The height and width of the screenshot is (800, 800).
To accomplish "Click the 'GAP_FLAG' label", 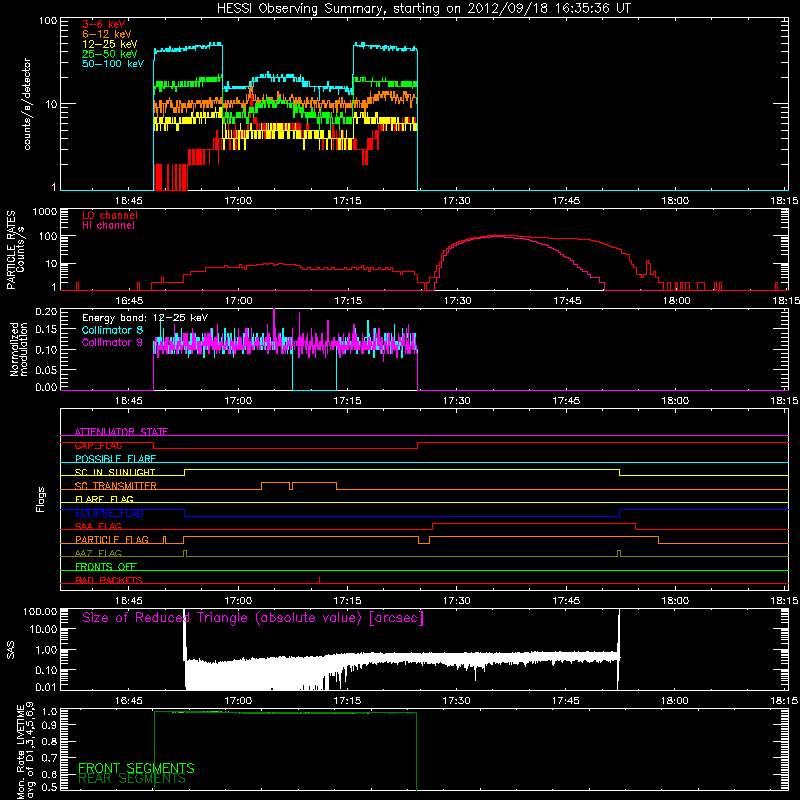I will pyautogui.click(x=98, y=445).
